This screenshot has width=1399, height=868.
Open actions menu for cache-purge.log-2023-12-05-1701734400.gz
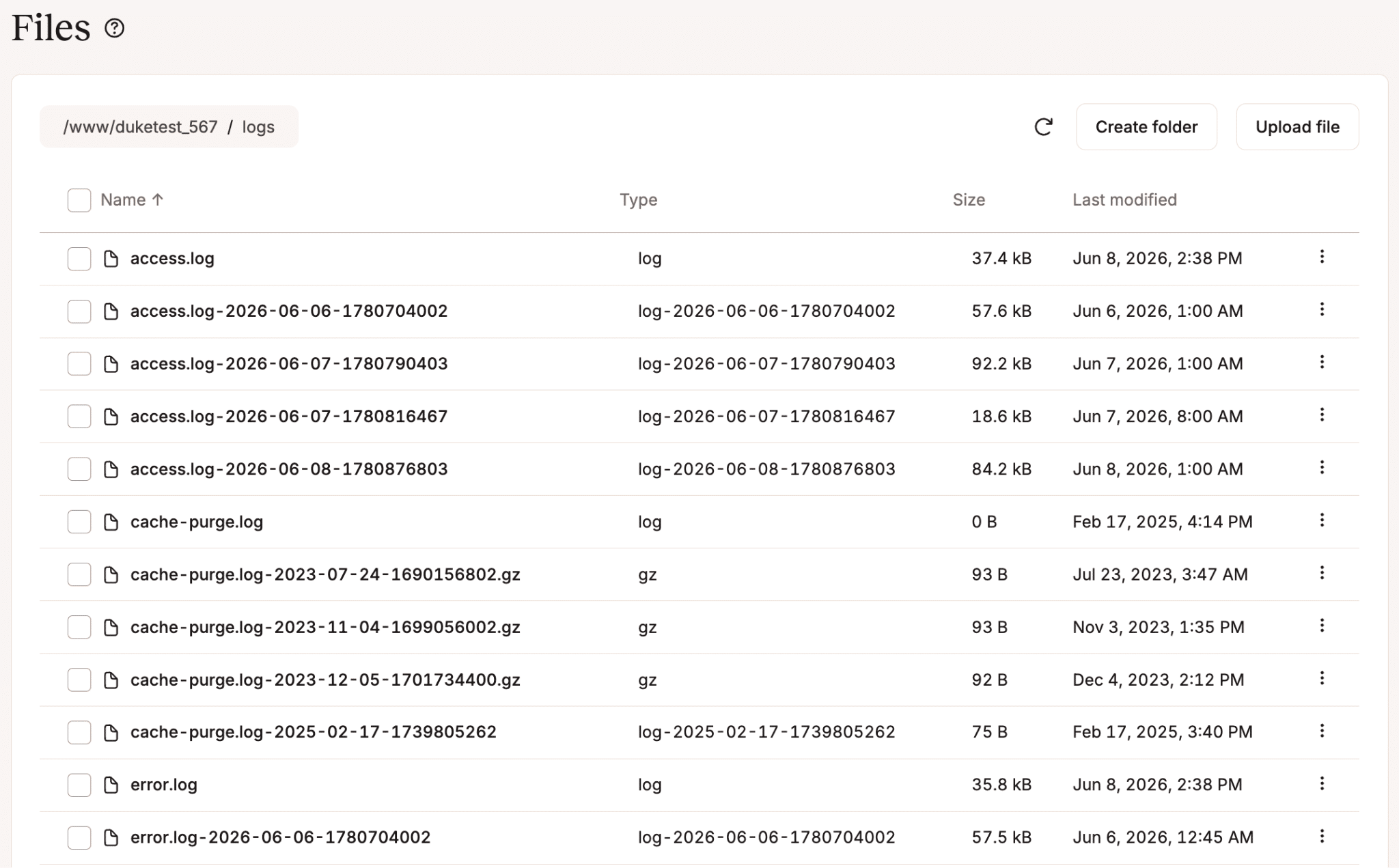click(x=1322, y=678)
